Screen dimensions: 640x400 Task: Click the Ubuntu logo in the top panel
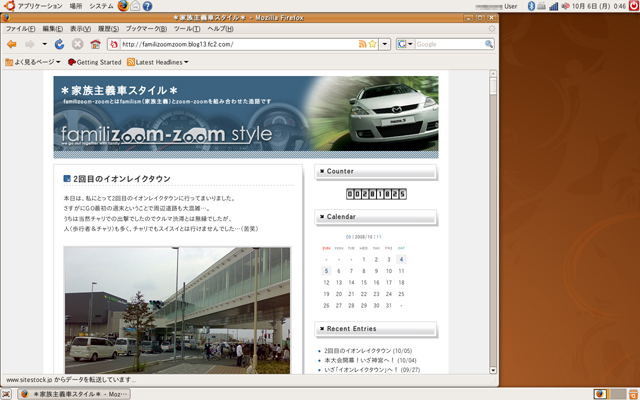coord(9,6)
